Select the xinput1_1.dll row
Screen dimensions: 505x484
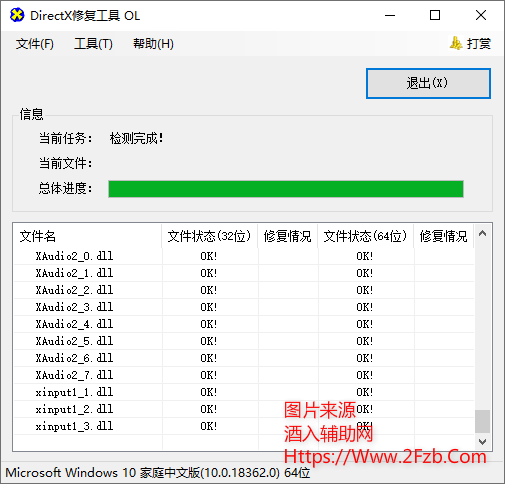(244, 392)
